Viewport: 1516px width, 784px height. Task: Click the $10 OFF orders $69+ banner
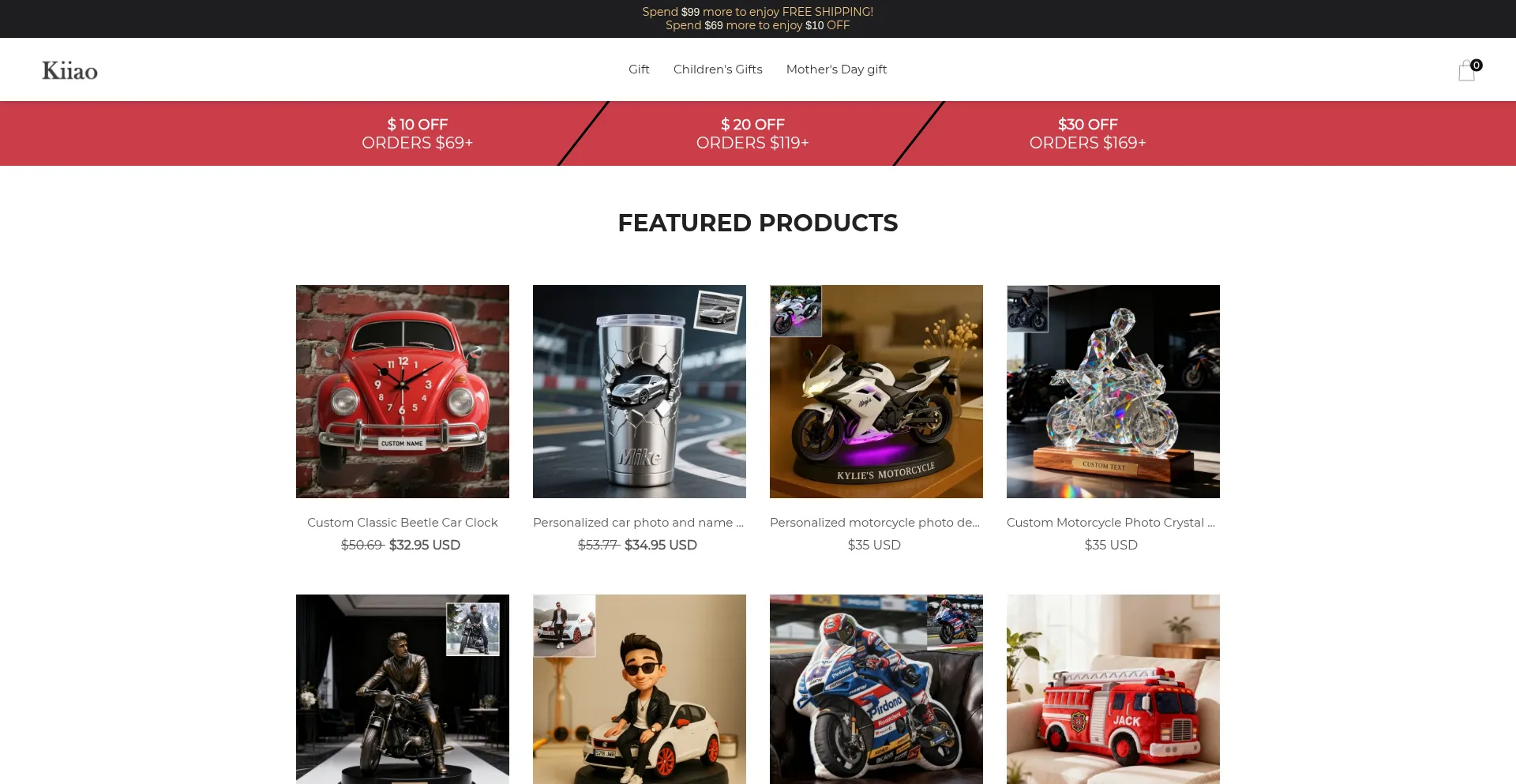coord(417,133)
